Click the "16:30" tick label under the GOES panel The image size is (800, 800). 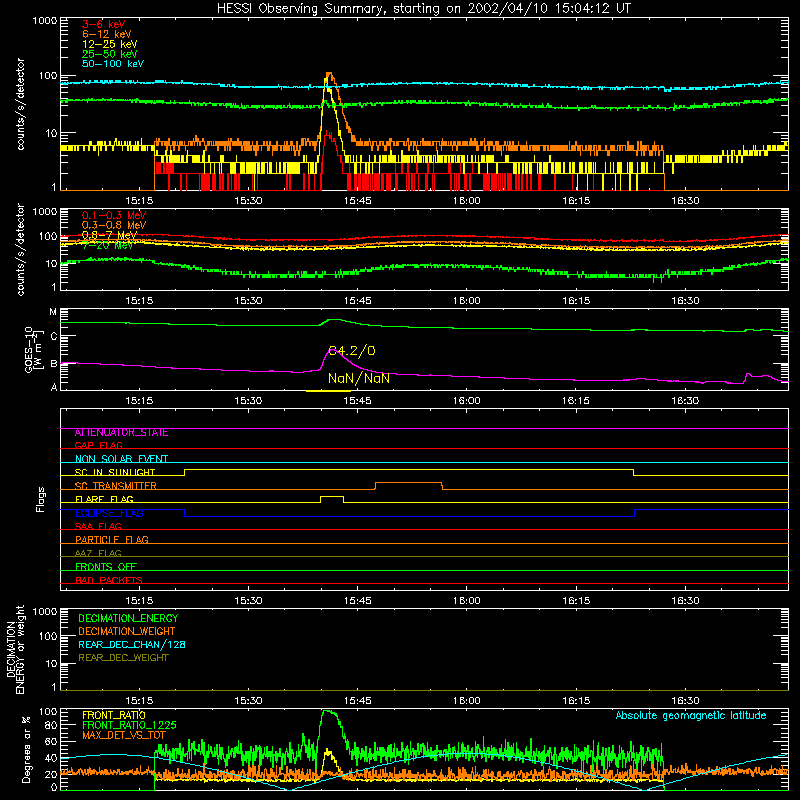pyautogui.click(x=685, y=401)
